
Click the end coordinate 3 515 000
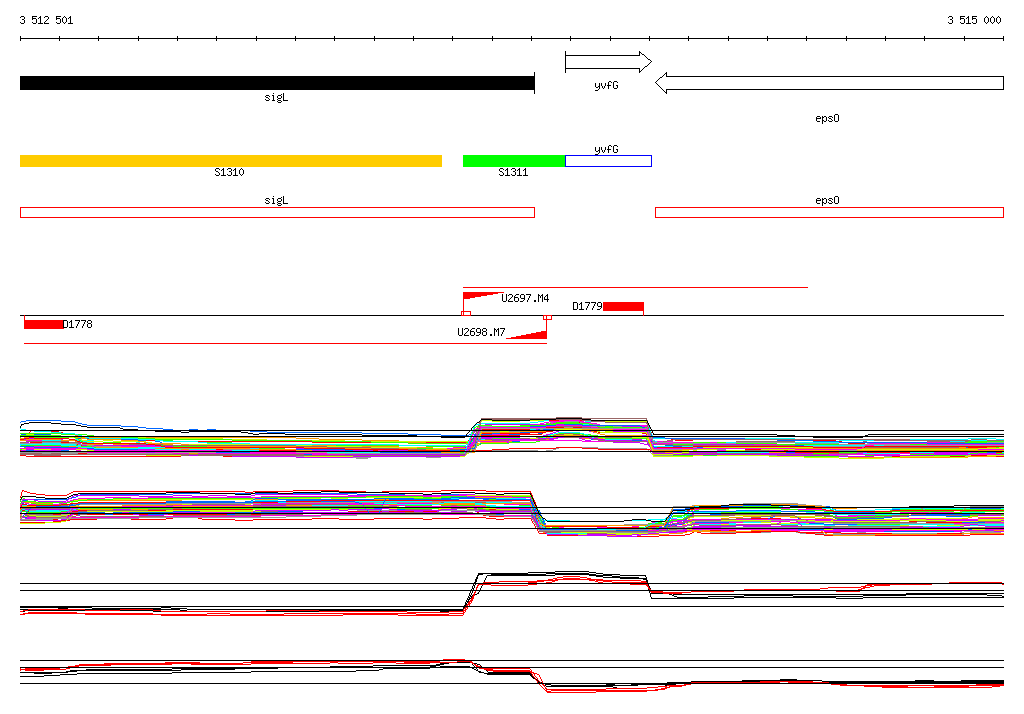(974, 20)
